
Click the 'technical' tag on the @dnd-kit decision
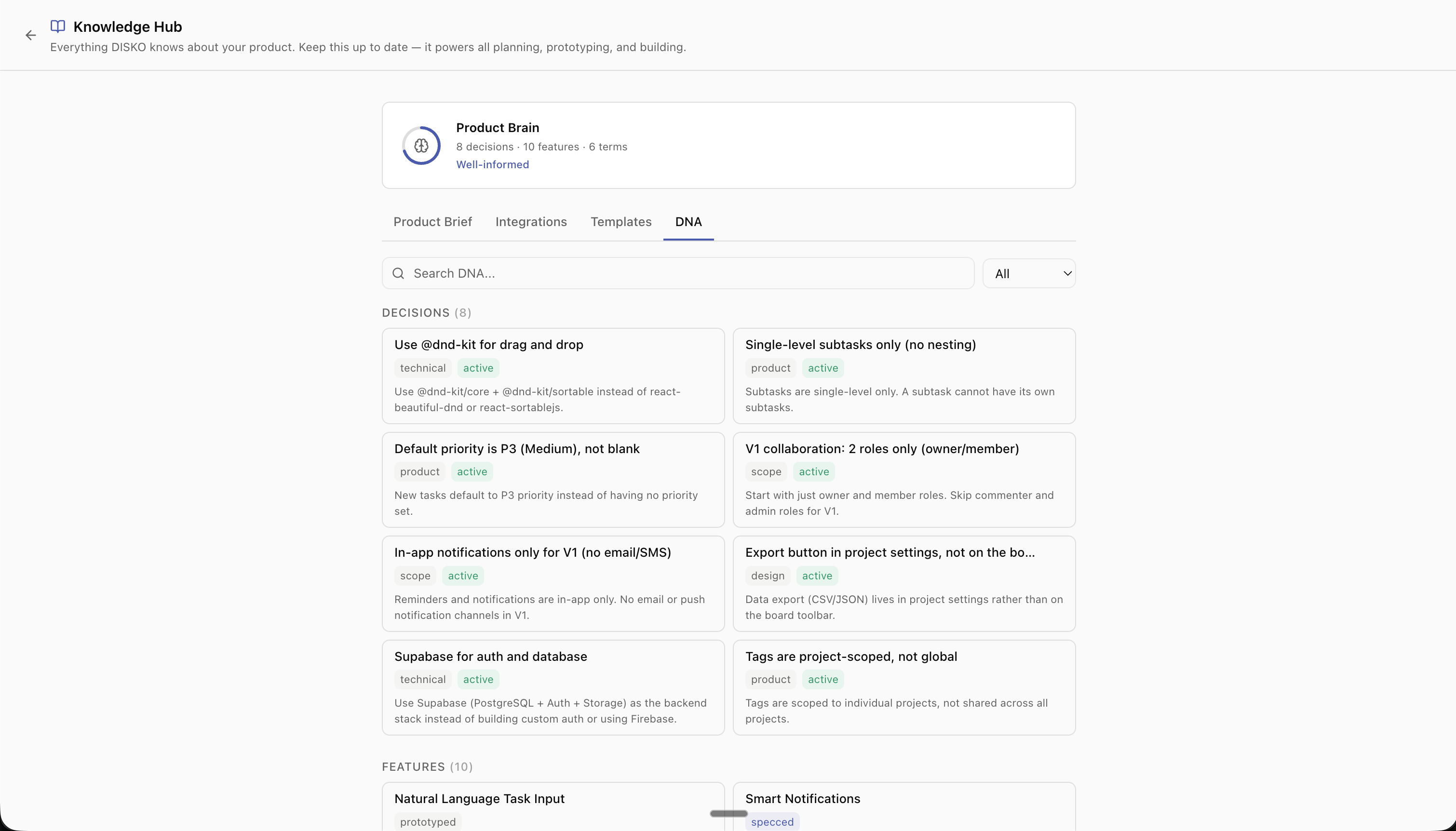pyautogui.click(x=422, y=368)
